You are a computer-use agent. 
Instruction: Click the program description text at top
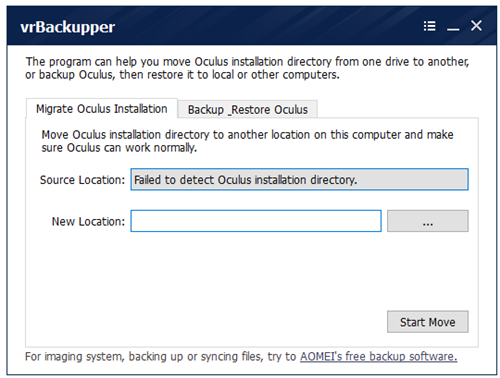[x=247, y=68]
